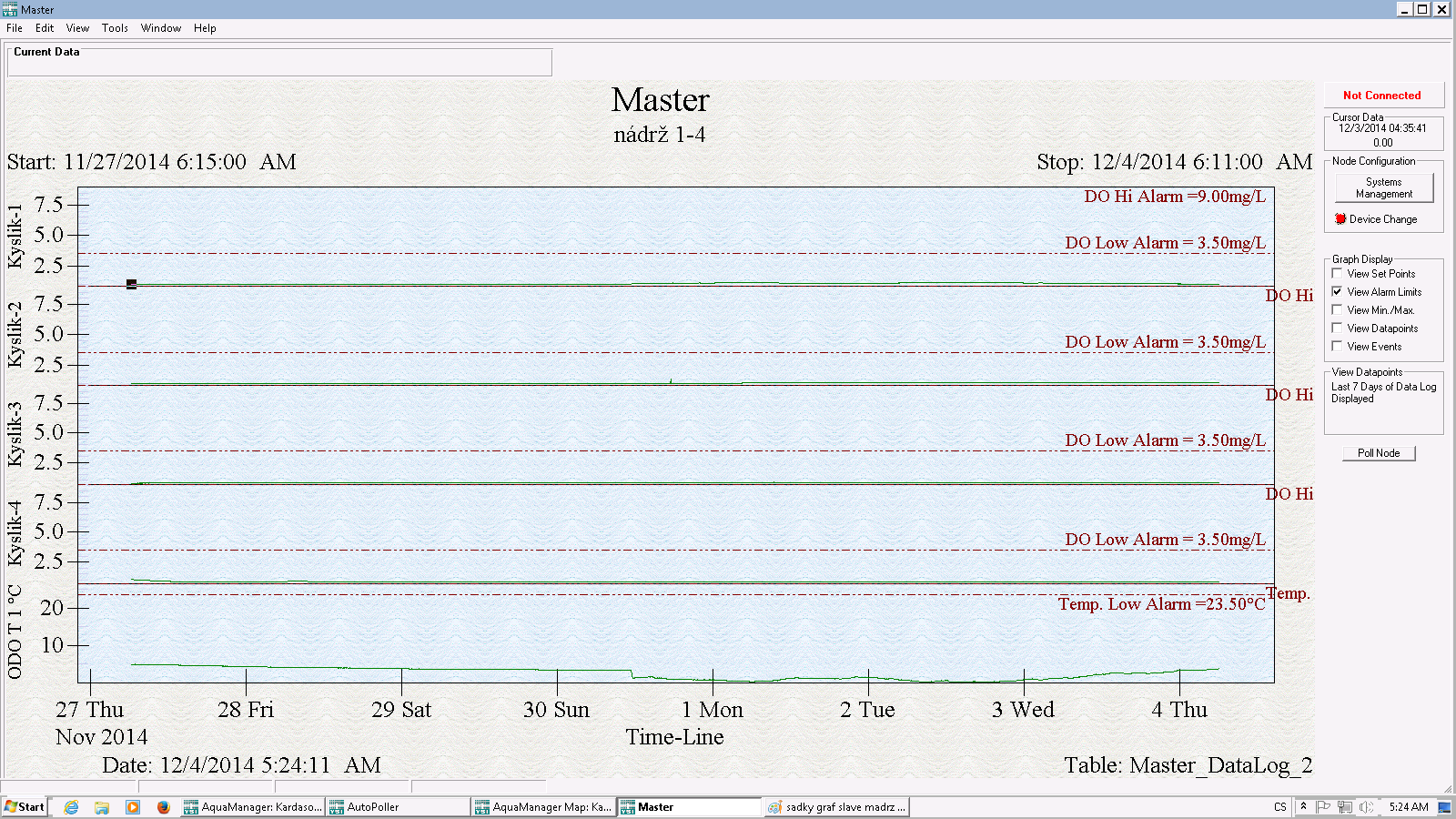Click the 29 Sat label on timeline

click(401, 710)
